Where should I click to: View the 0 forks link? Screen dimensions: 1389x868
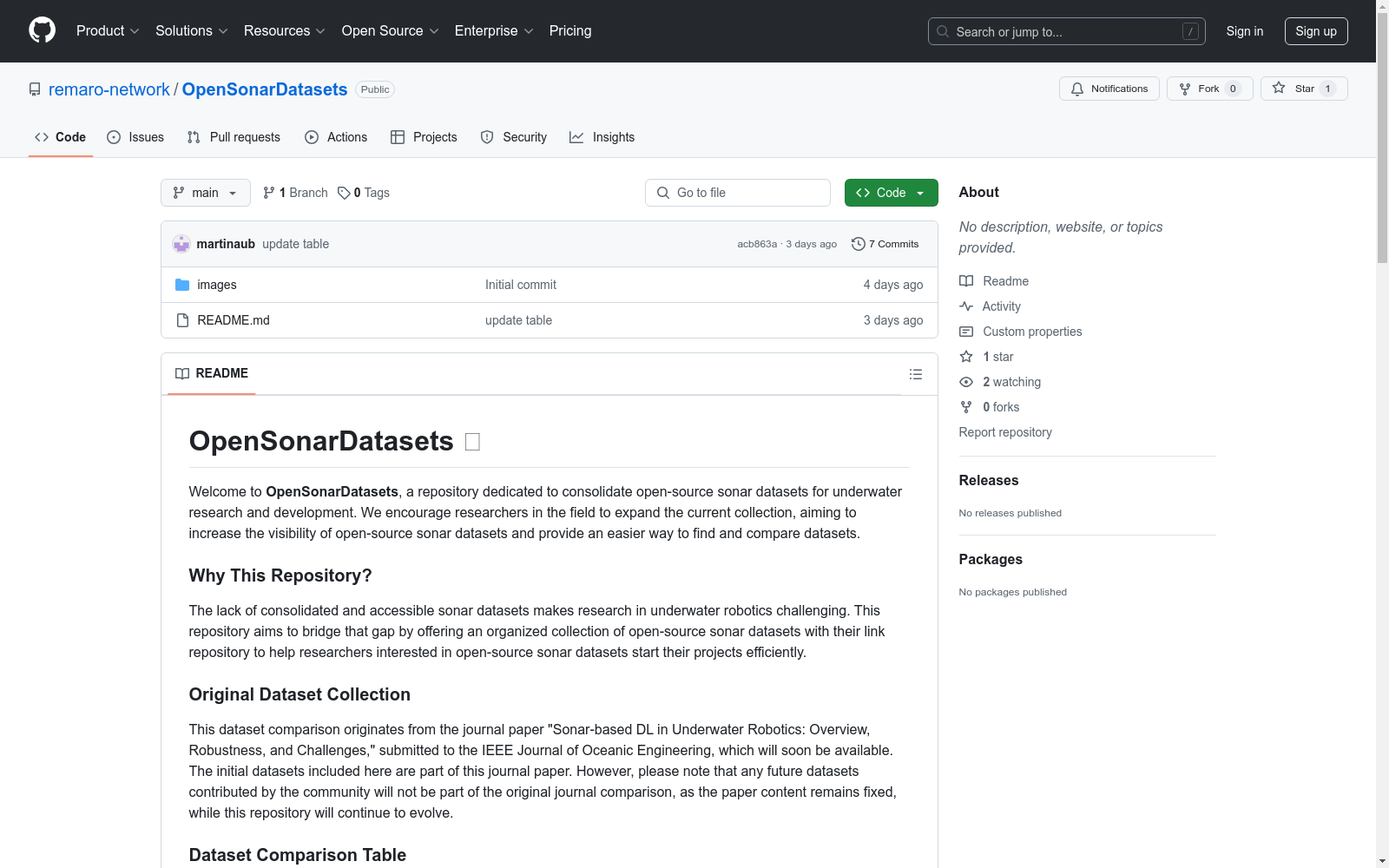pos(990,407)
